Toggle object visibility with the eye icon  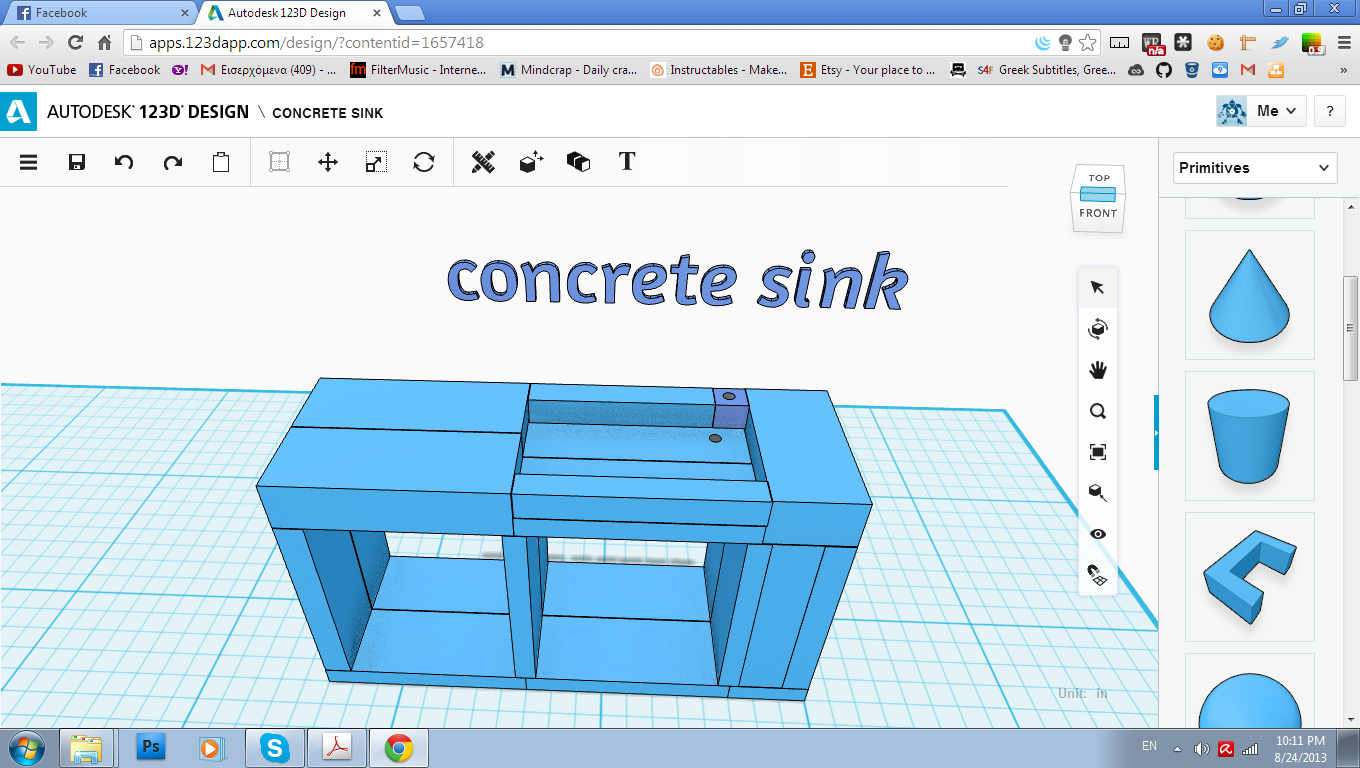pos(1098,534)
